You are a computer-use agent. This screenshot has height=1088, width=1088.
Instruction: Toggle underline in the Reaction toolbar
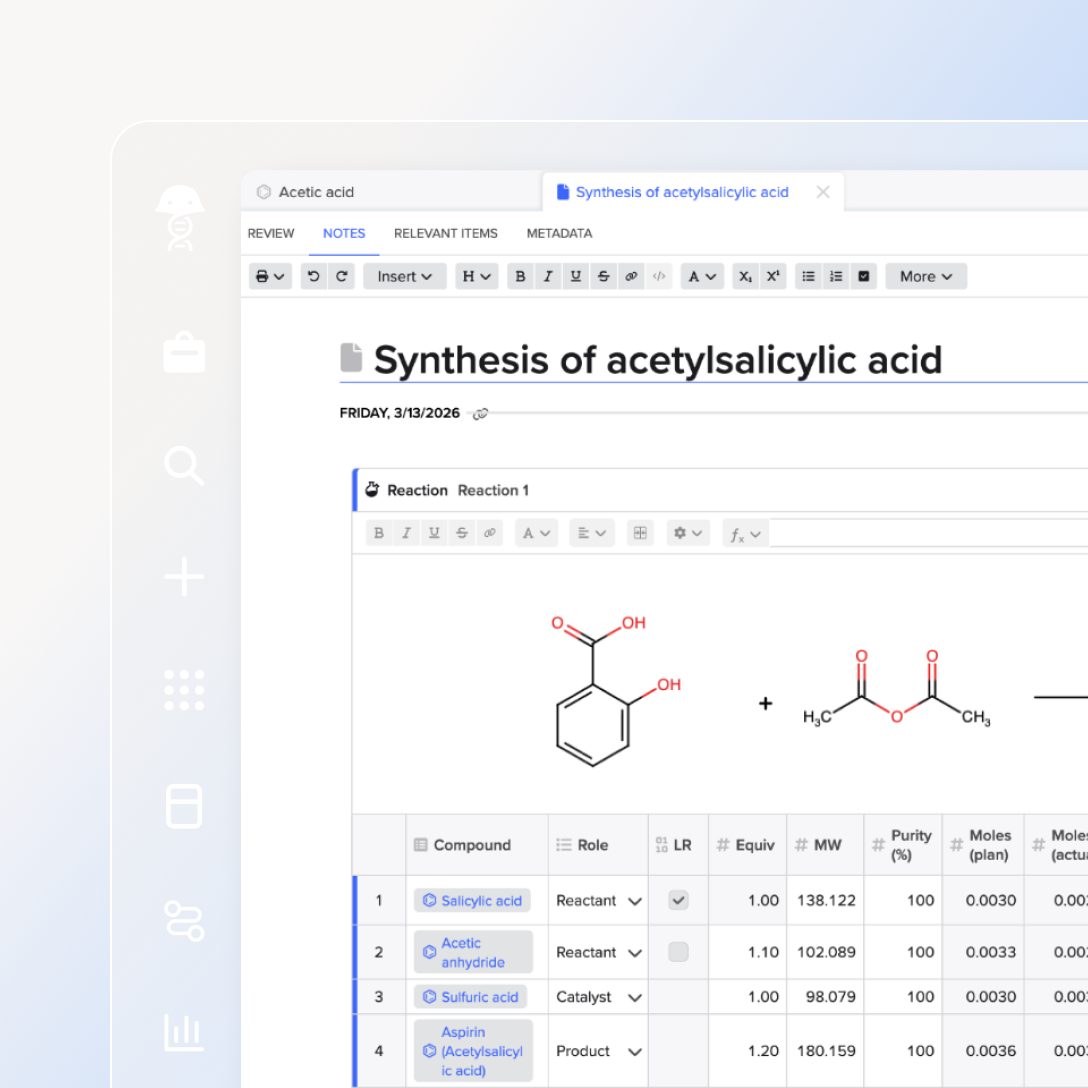pyautogui.click(x=434, y=533)
